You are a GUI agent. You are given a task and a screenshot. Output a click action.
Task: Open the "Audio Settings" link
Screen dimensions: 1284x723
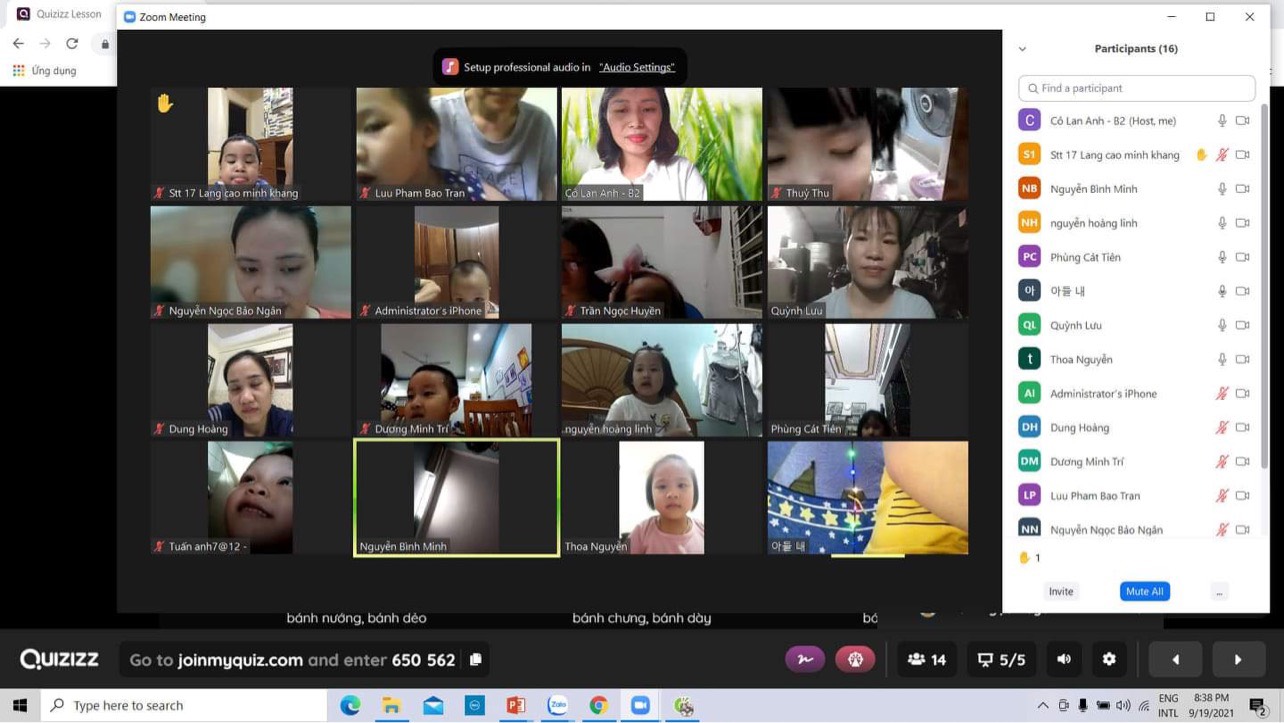[636, 67]
